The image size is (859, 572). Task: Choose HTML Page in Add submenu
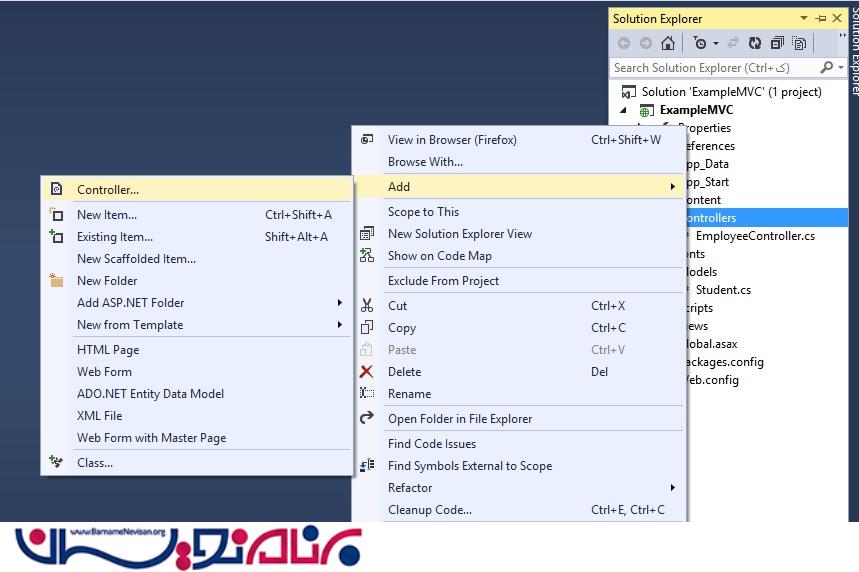click(x=108, y=350)
